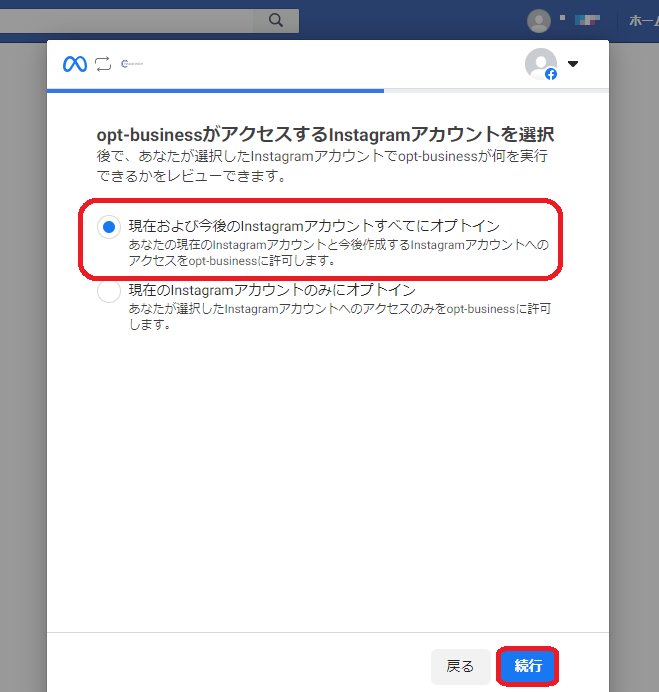Click the profile avatar in dialog header
This screenshot has height=692, width=659.
540,64
